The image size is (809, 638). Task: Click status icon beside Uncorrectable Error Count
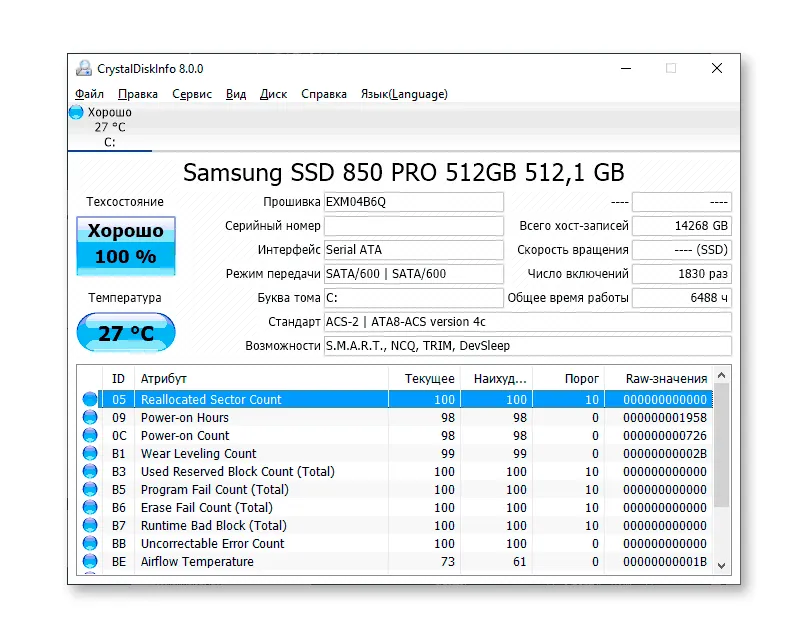point(90,544)
